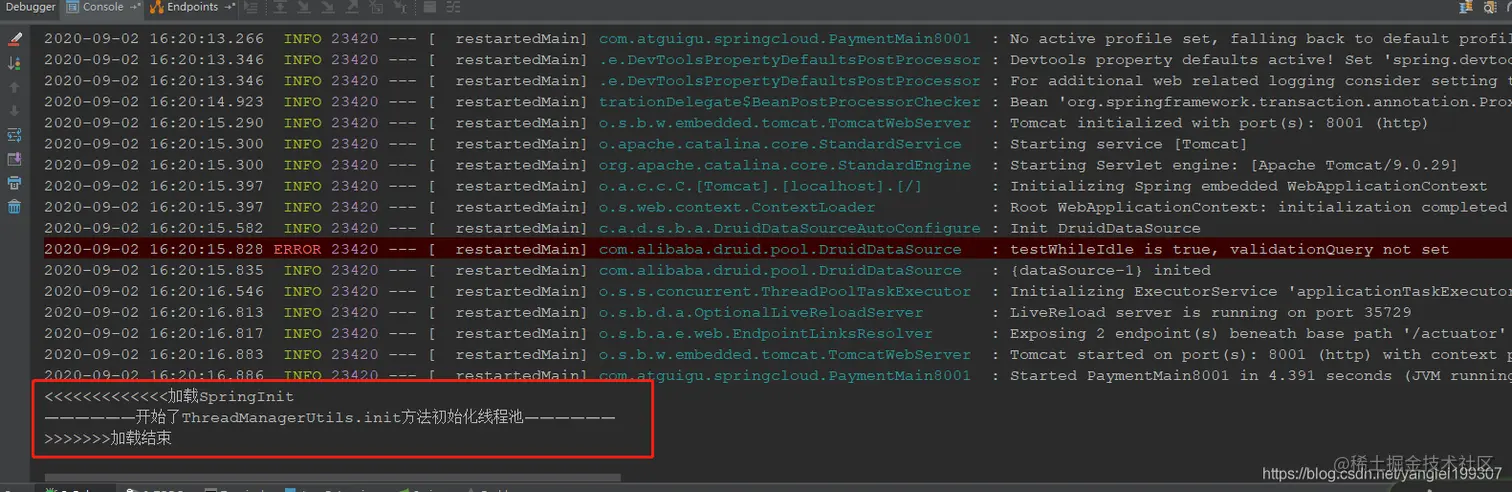
Task: Click the Force Step Into debugger icon
Action: pos(327,7)
